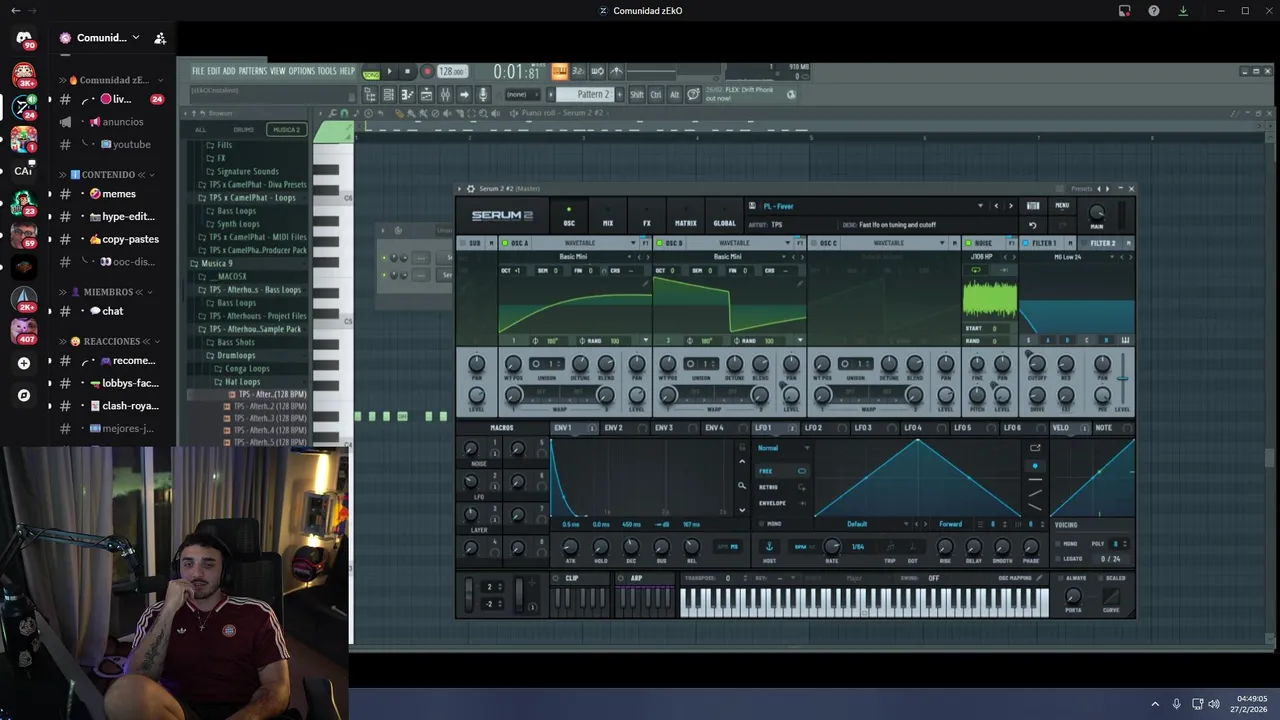
Task: Click the LFO export shape icon
Action: pos(1035,448)
